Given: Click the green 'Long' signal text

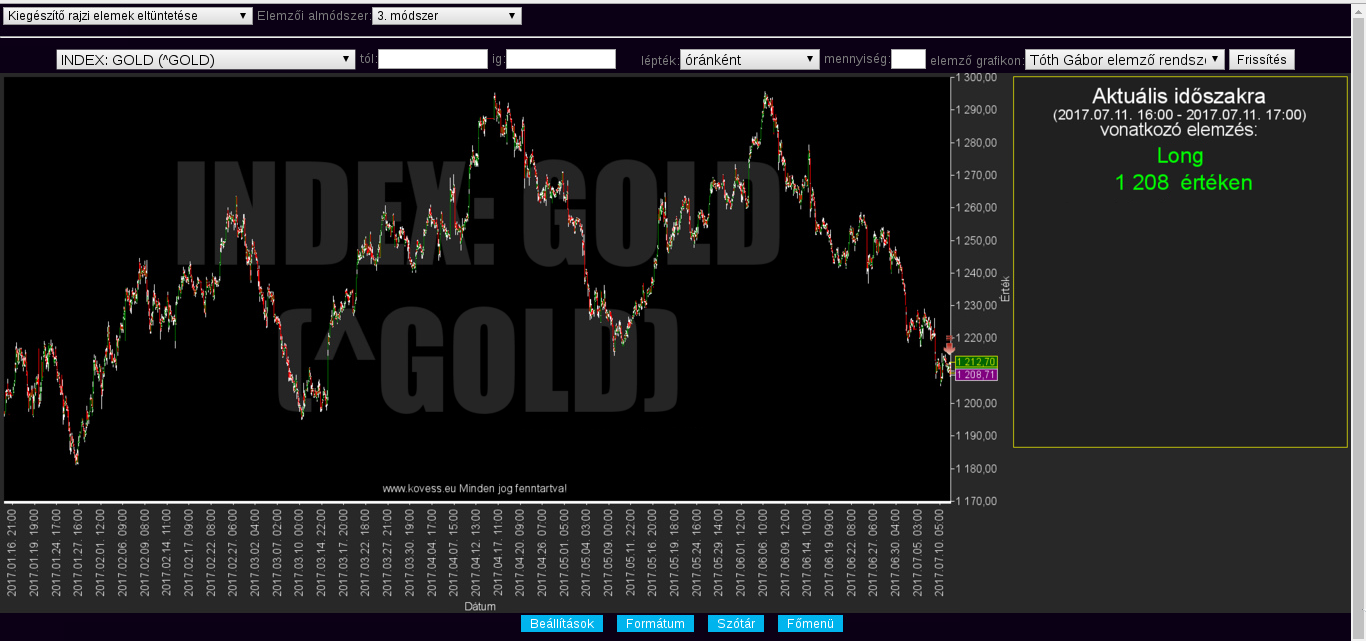Looking at the screenshot, I should tap(1179, 156).
